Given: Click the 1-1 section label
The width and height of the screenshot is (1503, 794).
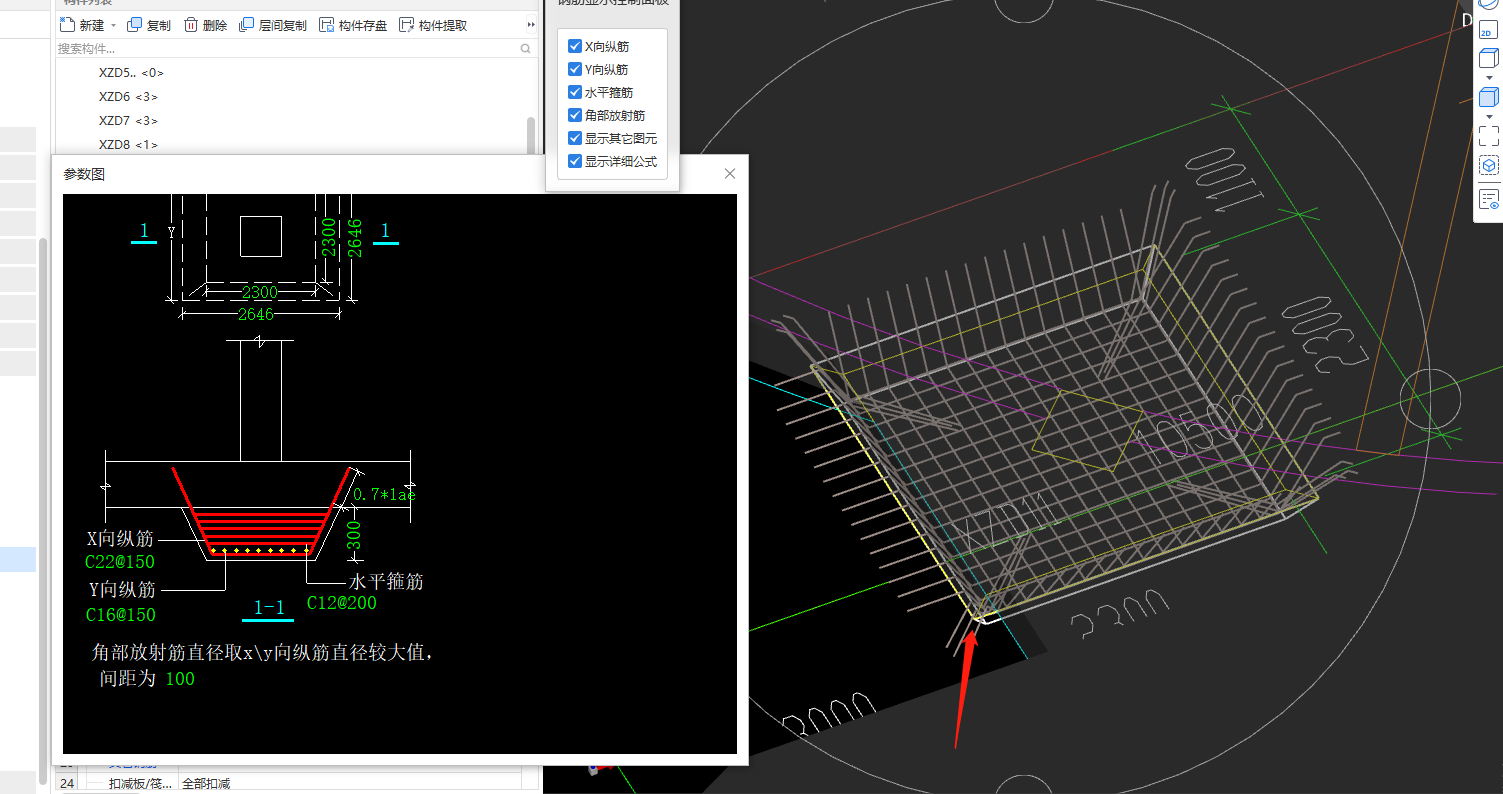Looking at the screenshot, I should click(270, 607).
